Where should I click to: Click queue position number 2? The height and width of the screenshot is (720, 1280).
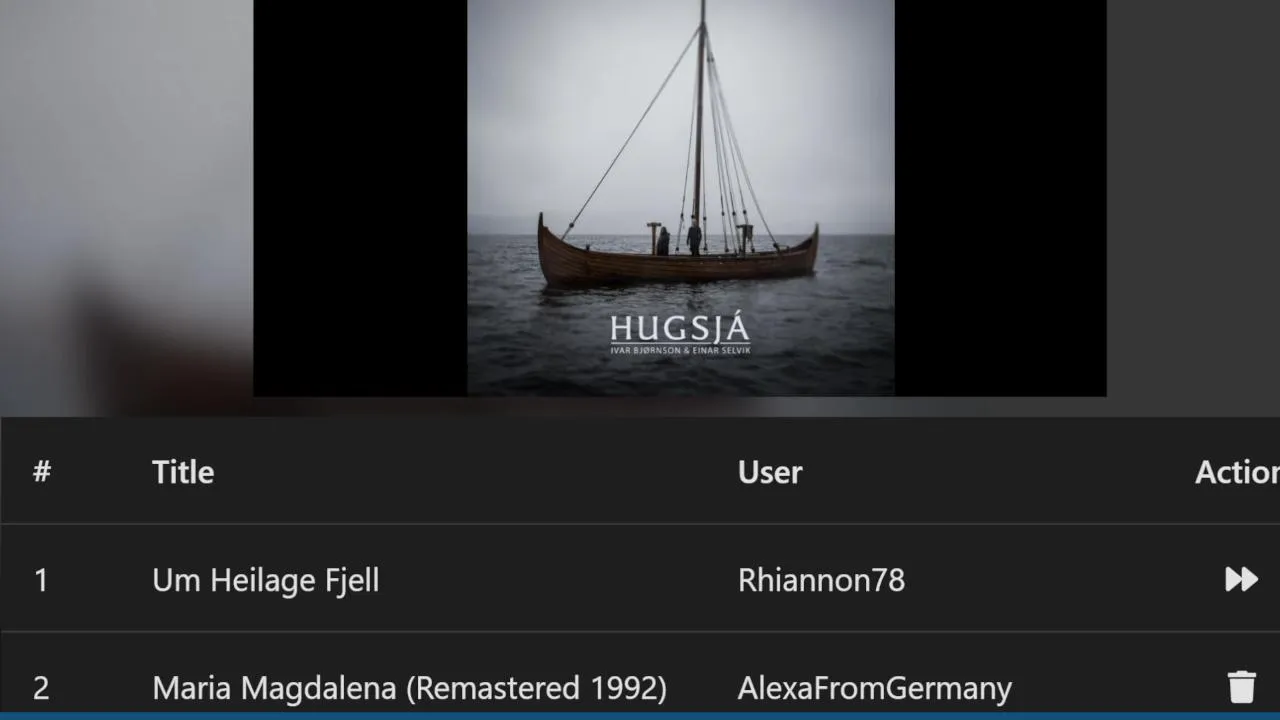[41, 688]
